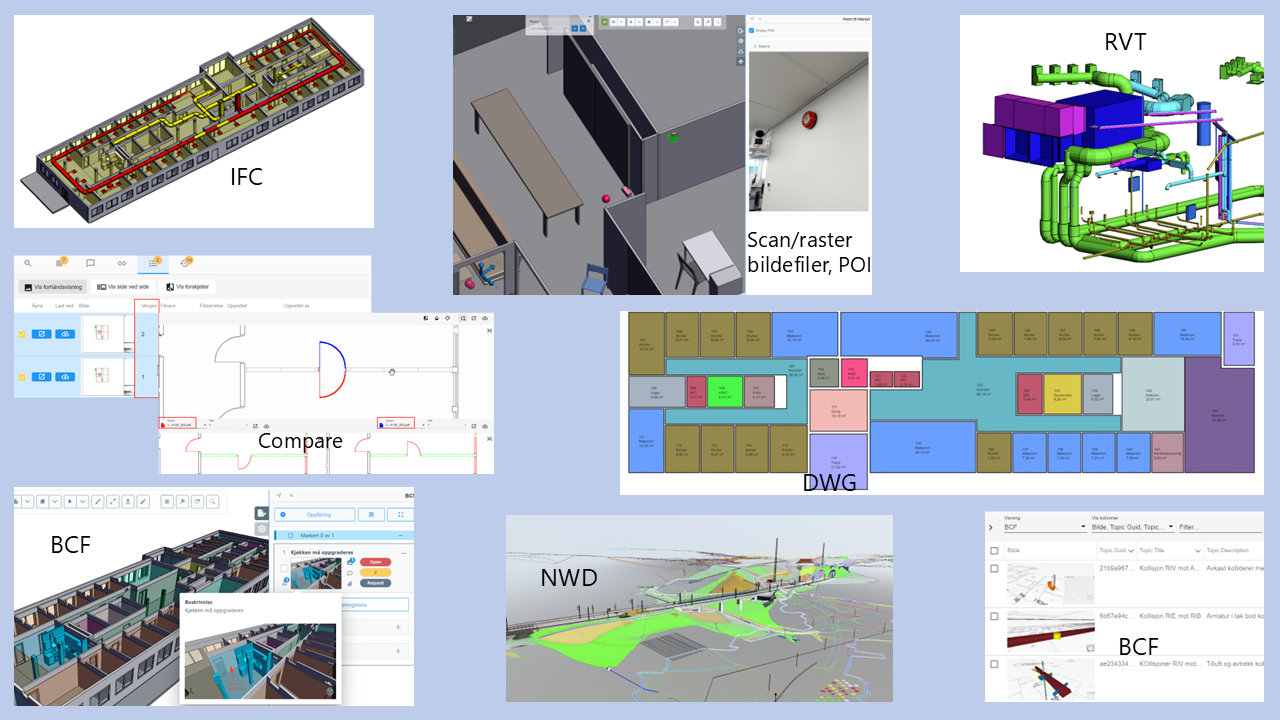Expand the Point 6 entry in POI panel
This screenshot has height=720, width=1280.
pyautogui.click(x=755, y=46)
